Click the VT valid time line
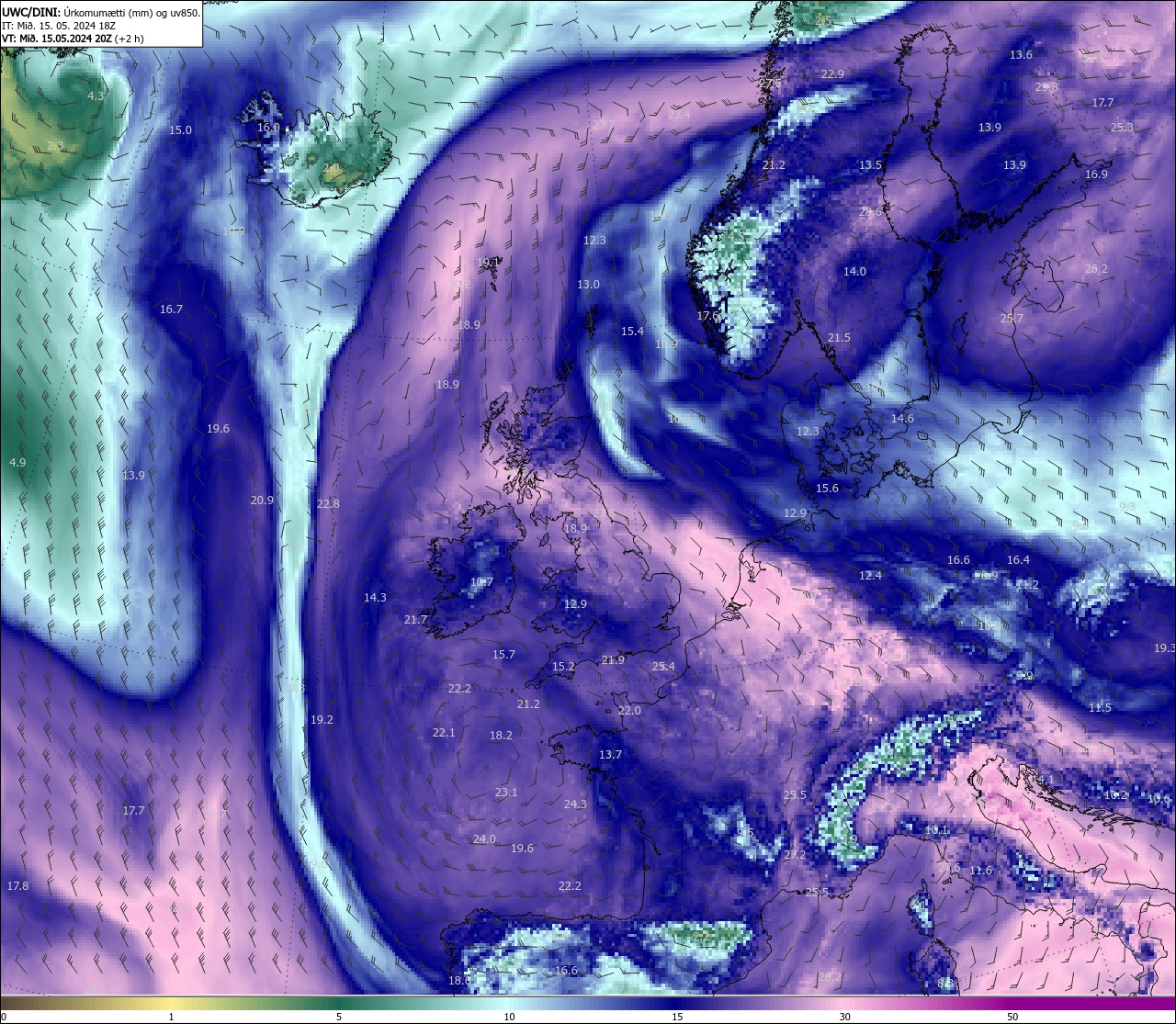The image size is (1176, 1024). tap(74, 39)
